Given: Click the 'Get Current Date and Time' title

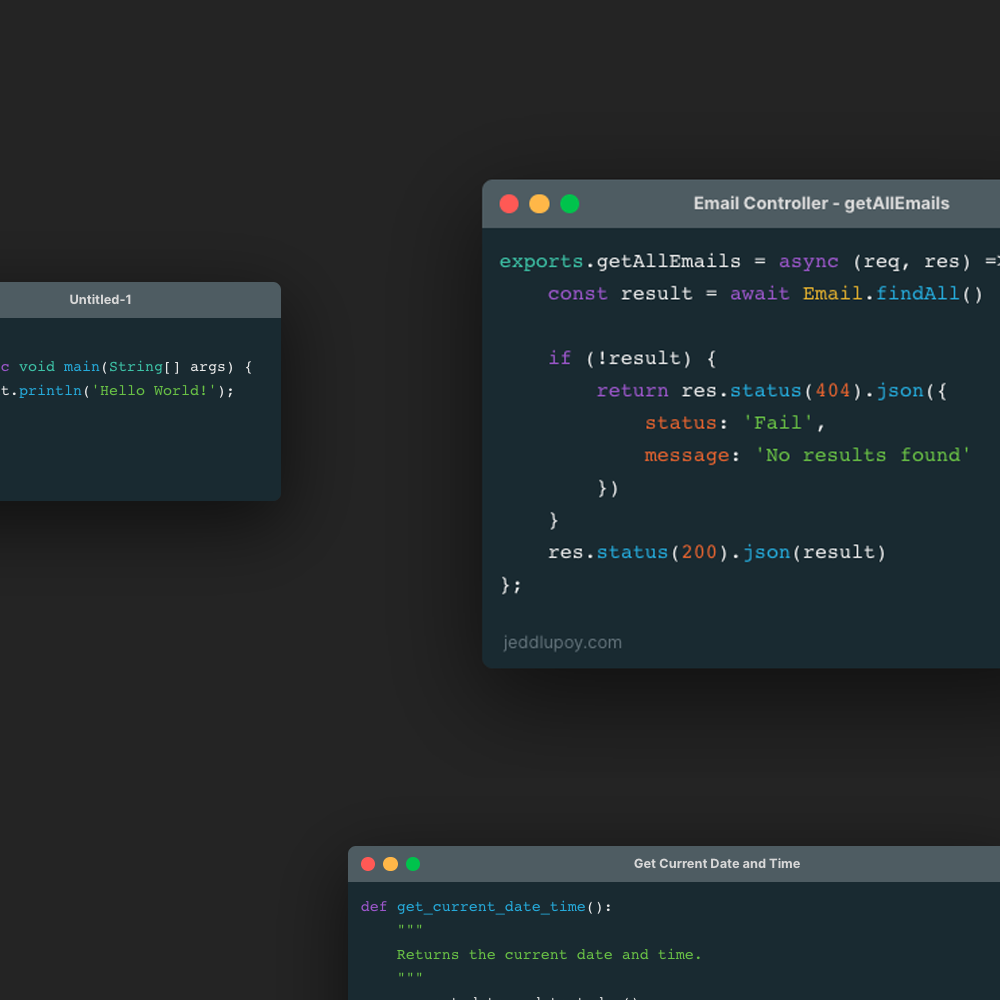Looking at the screenshot, I should pos(716,864).
